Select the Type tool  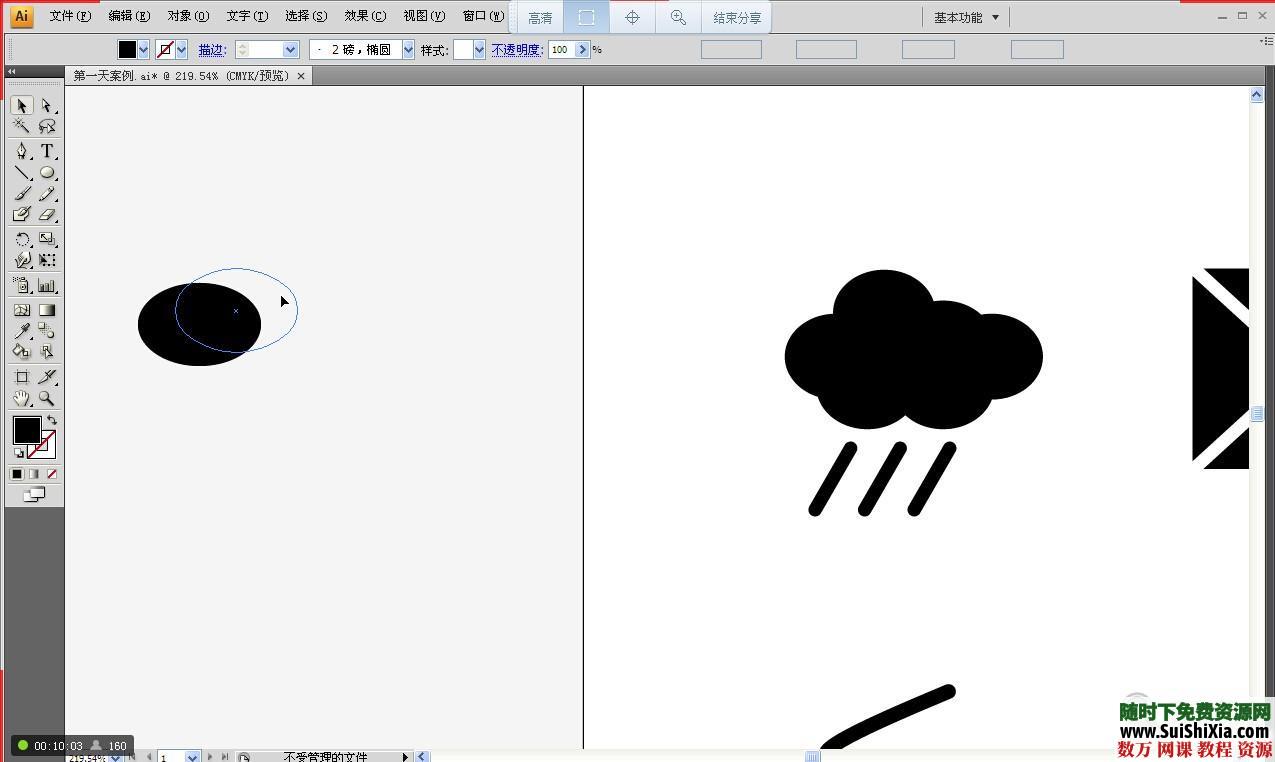(46, 151)
